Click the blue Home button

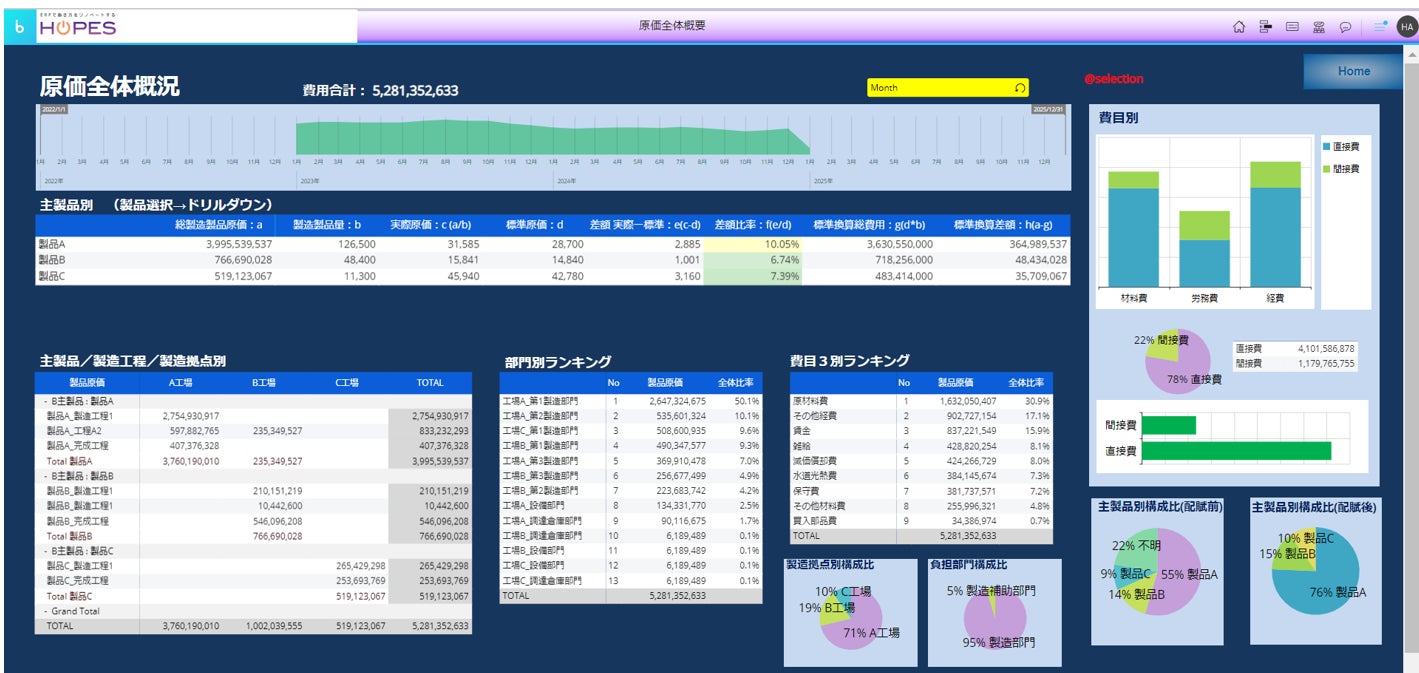pos(1353,71)
